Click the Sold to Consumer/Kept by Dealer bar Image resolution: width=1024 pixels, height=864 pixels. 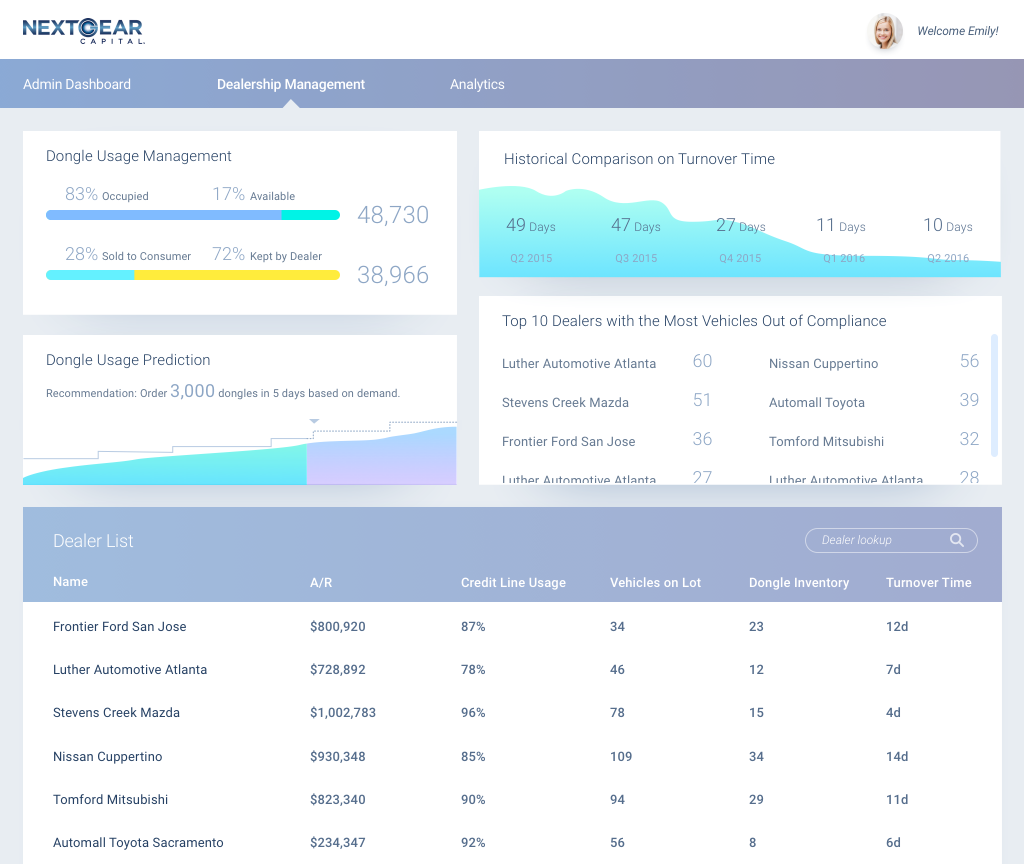click(193, 275)
